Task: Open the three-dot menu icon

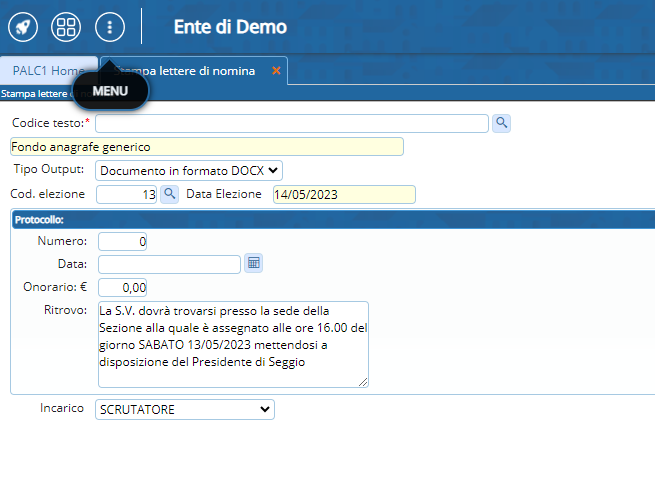Action: pos(109,27)
